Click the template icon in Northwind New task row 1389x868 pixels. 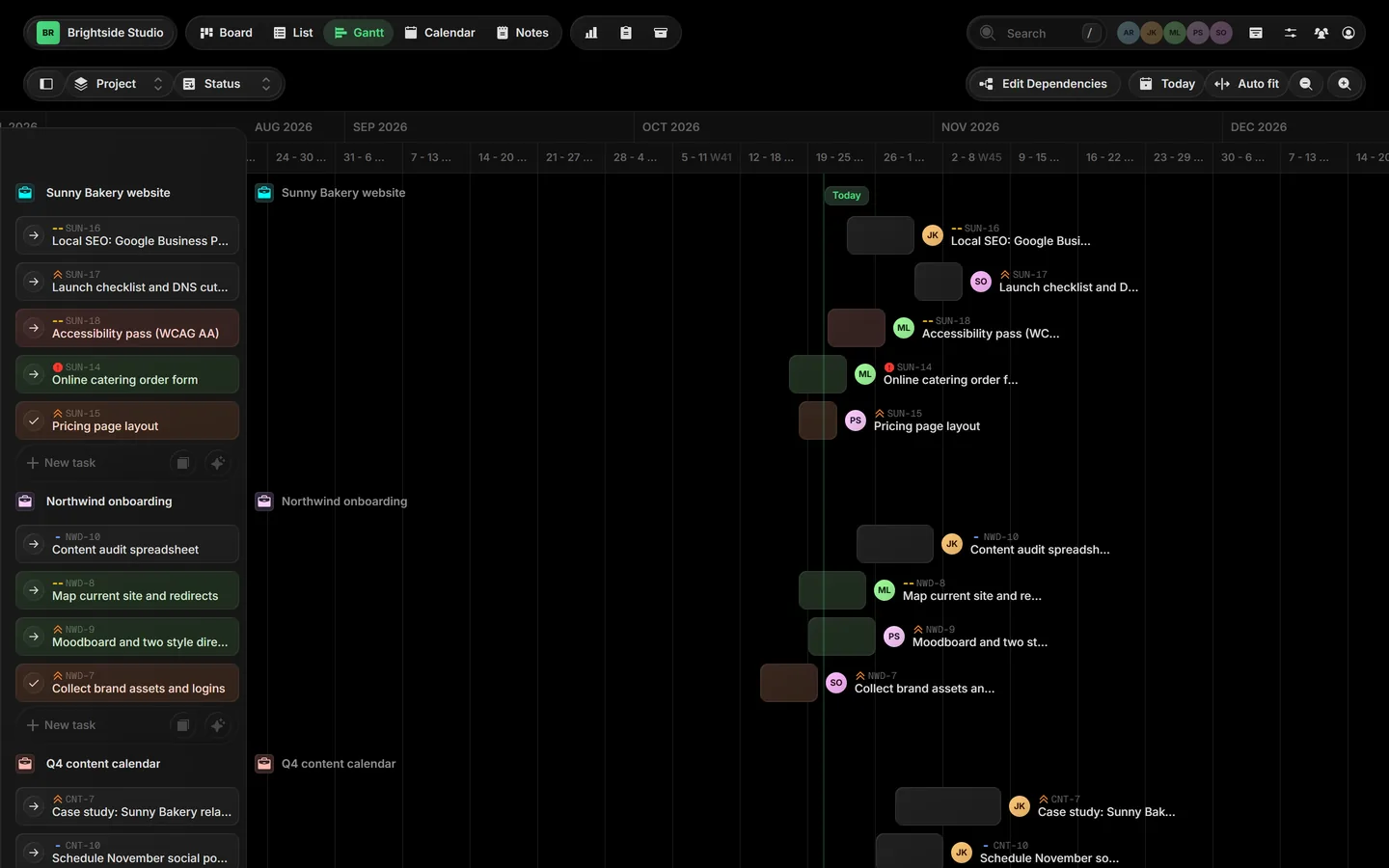(x=182, y=725)
